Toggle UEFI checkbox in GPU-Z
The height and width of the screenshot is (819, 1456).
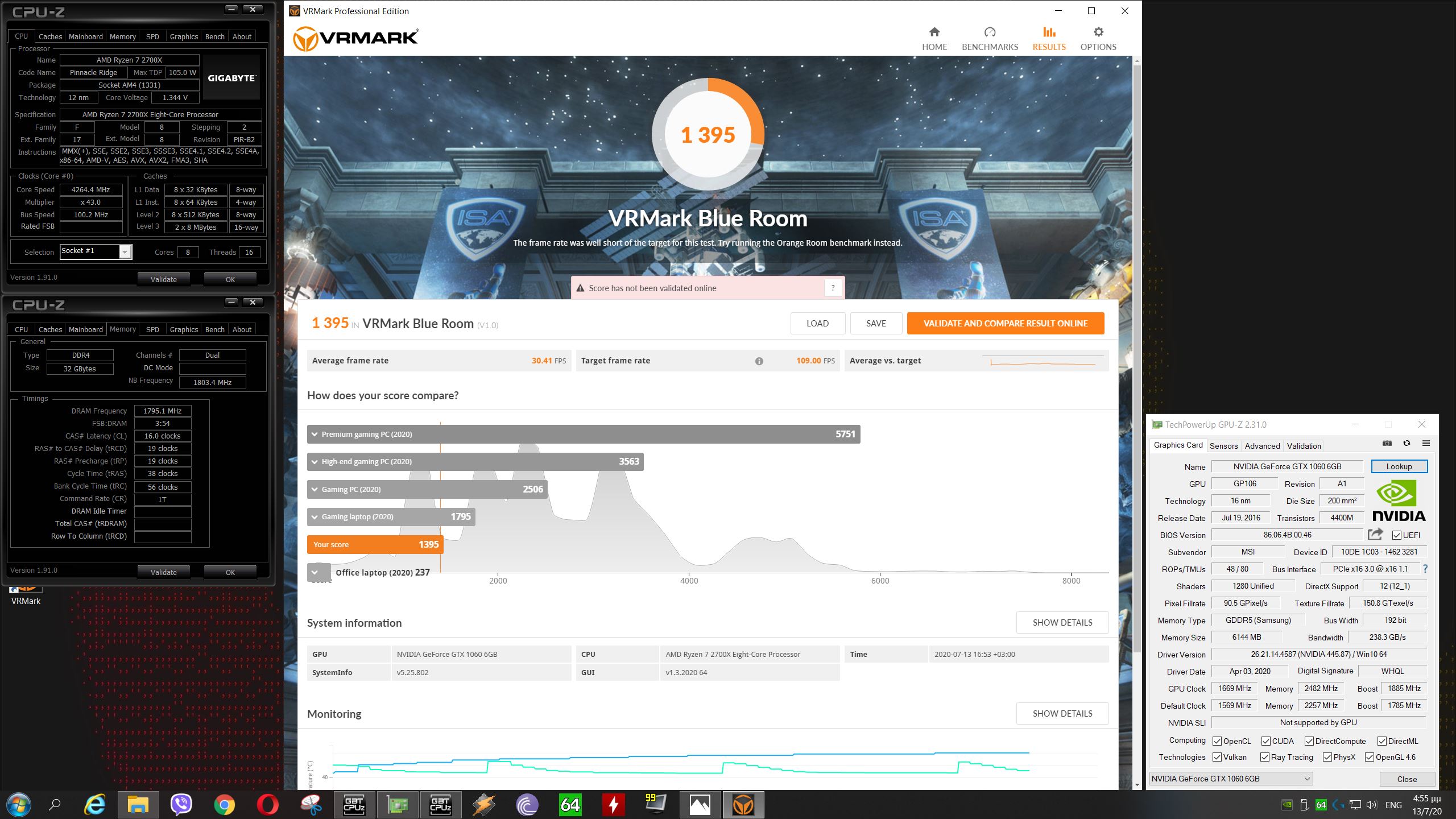[1396, 535]
